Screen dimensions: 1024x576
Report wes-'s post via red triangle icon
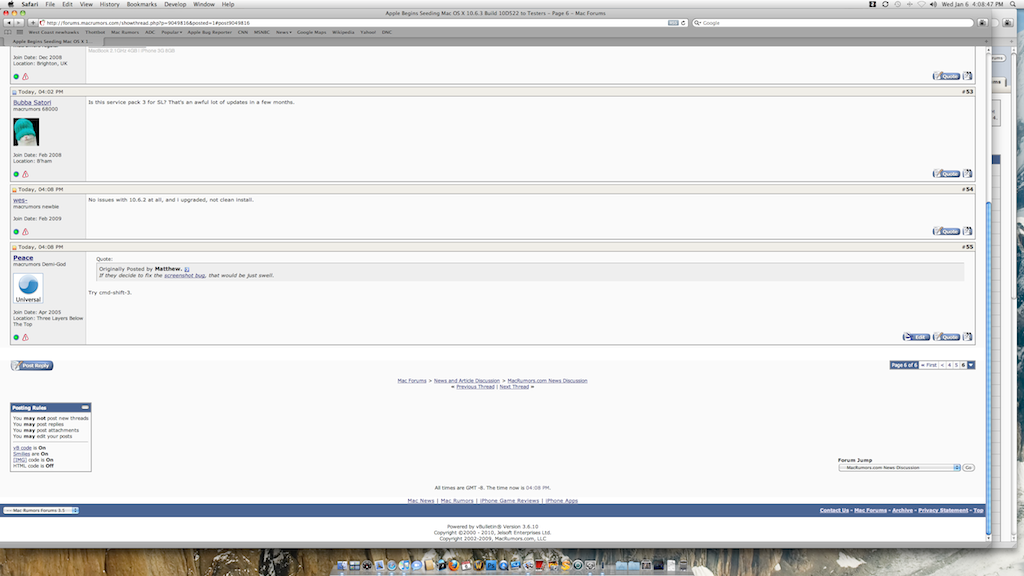click(25, 232)
